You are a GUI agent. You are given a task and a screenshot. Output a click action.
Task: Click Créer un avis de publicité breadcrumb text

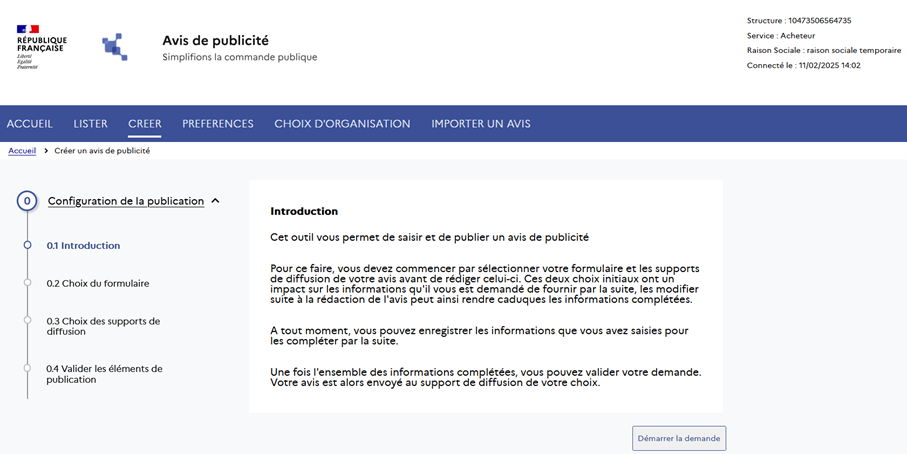[102, 151]
